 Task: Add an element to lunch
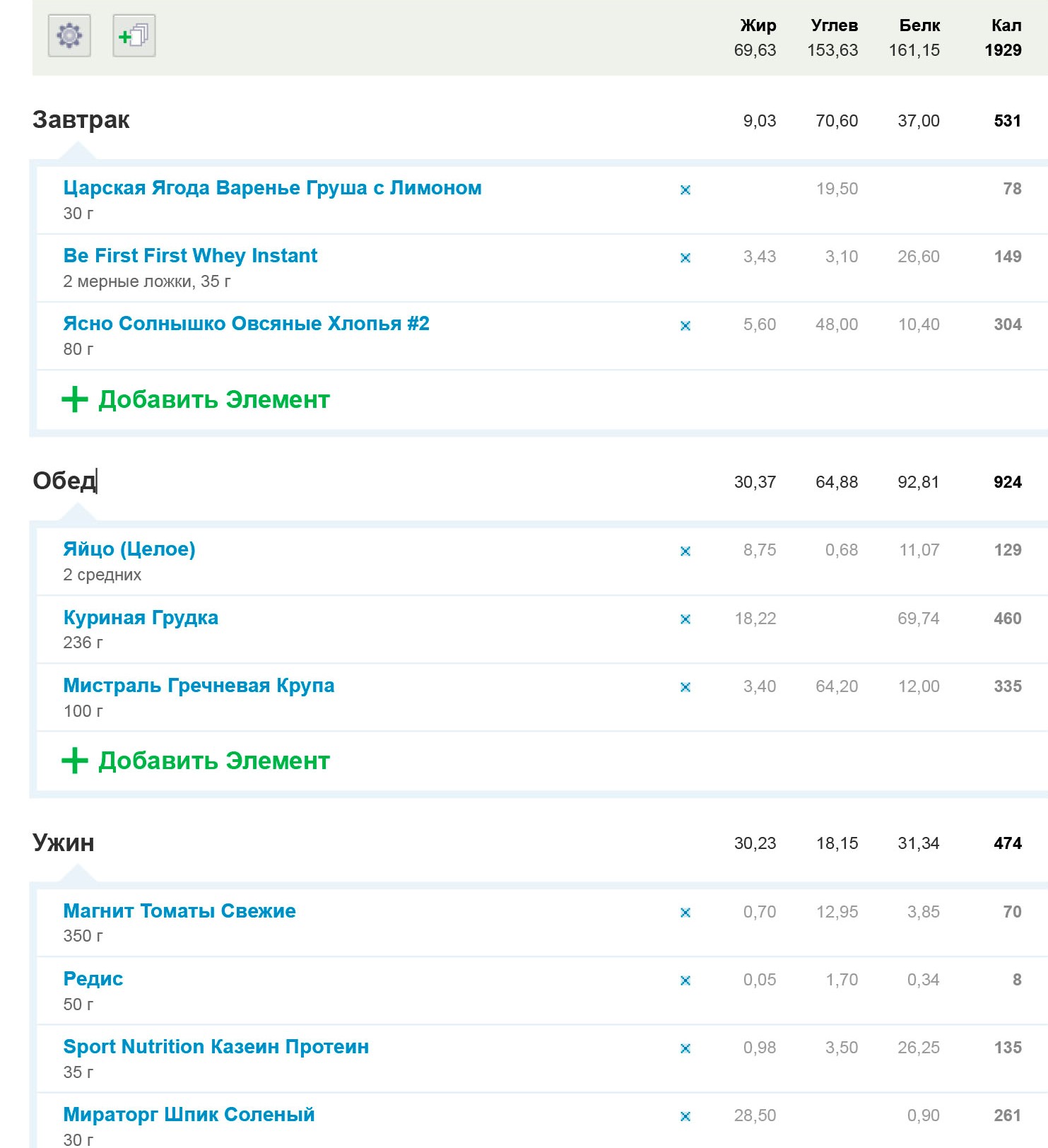pos(196,761)
